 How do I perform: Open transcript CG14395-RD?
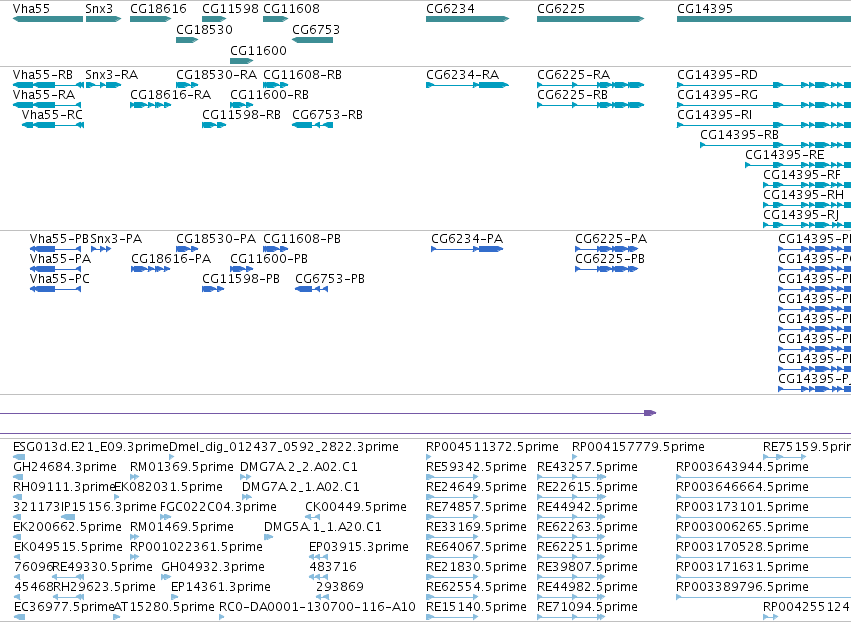(x=764, y=85)
